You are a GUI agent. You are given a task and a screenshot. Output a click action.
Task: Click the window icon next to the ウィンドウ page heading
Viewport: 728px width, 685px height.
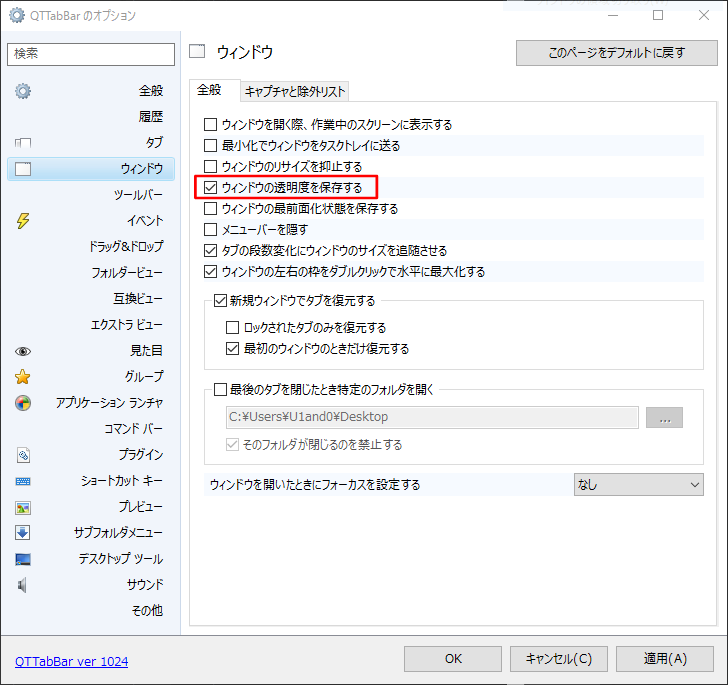point(197,51)
